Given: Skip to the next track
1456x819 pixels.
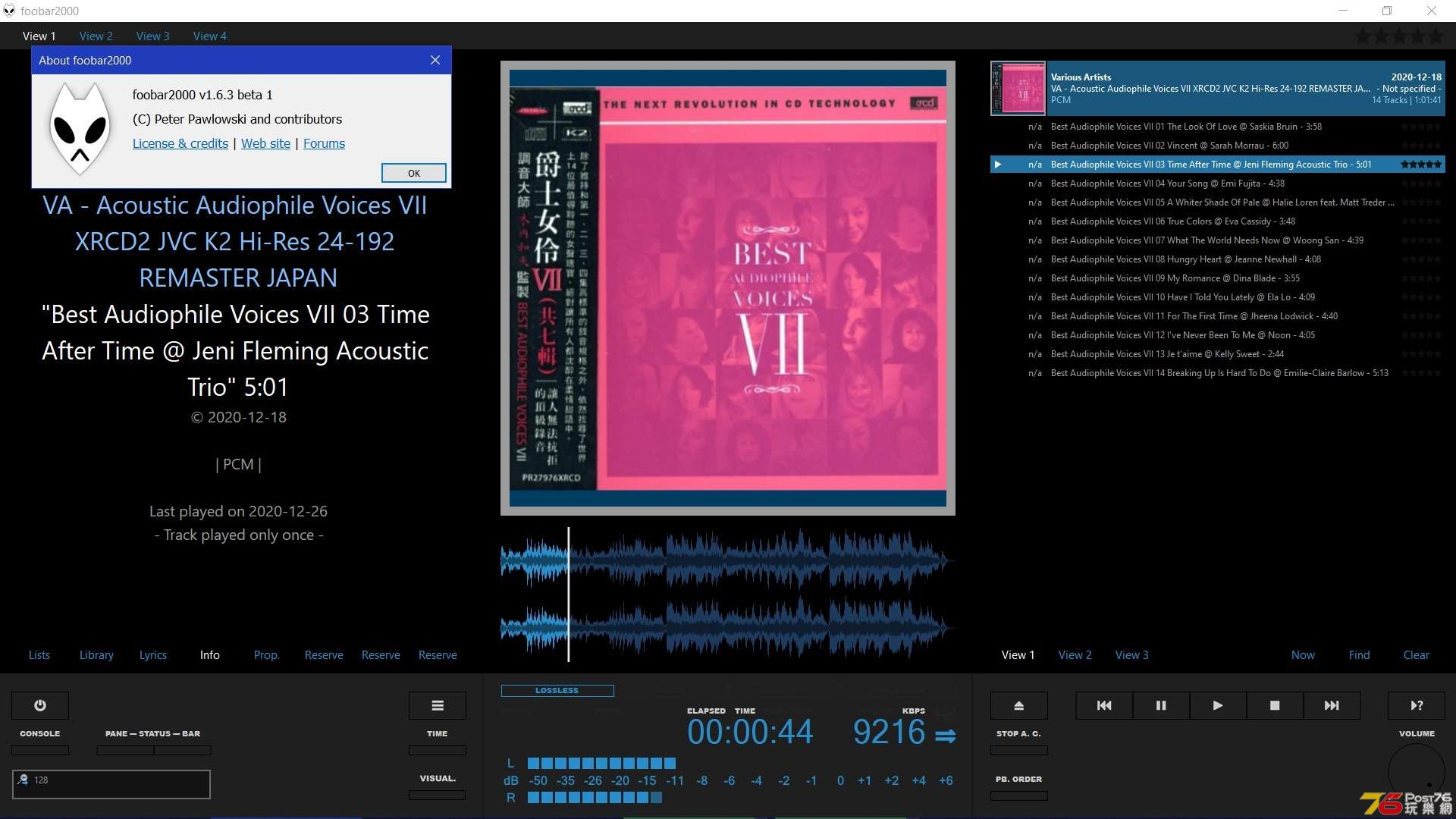Looking at the screenshot, I should pos(1332,705).
